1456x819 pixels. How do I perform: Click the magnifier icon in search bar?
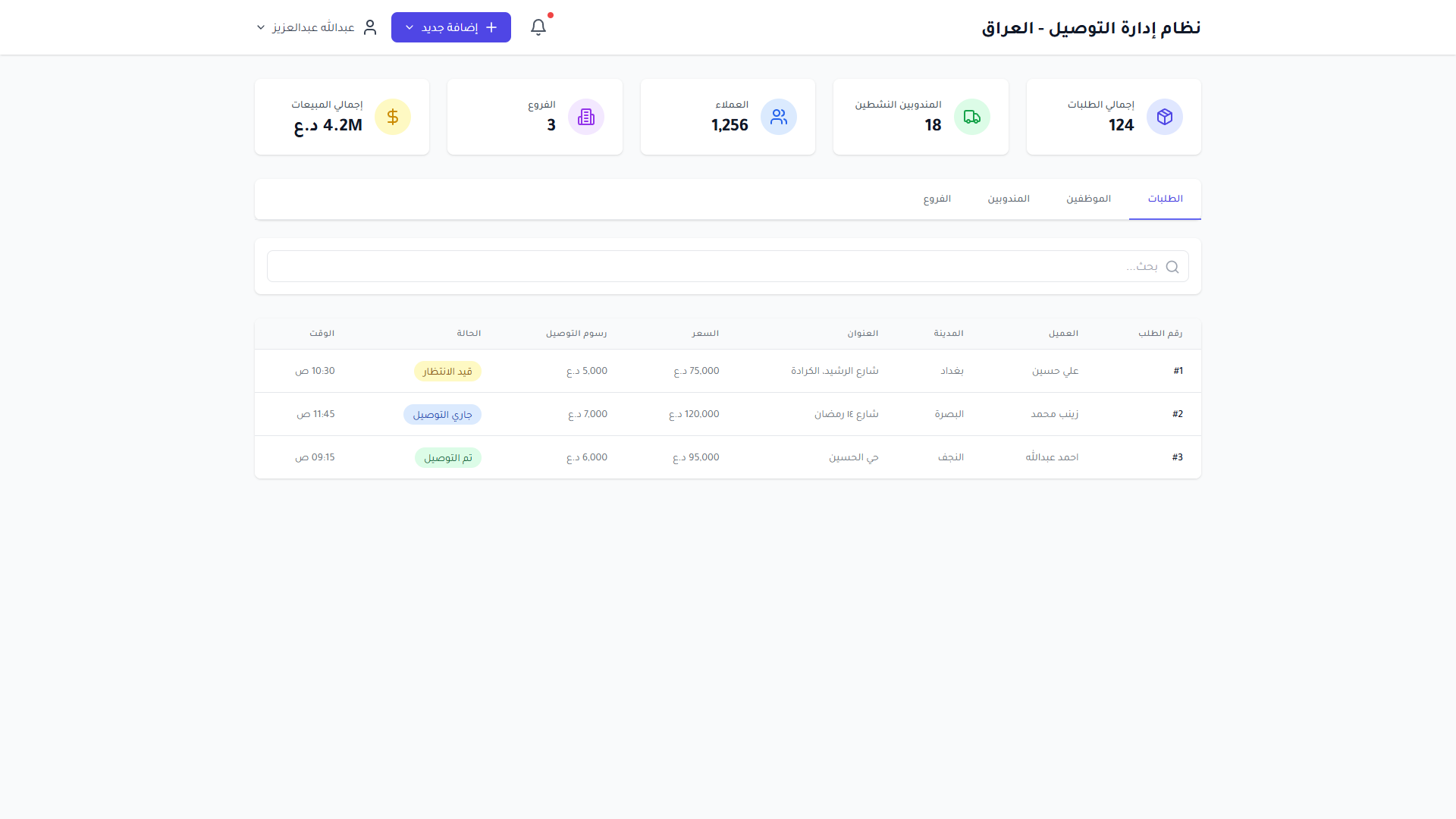[x=1172, y=267]
